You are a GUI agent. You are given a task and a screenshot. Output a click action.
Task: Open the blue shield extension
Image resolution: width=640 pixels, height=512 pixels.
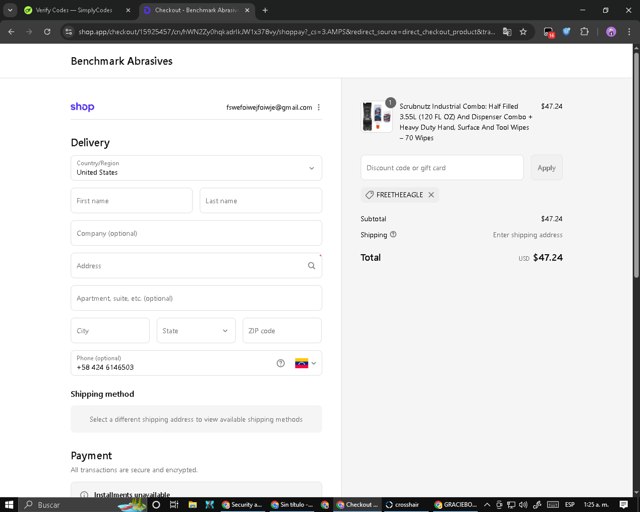[567, 31]
